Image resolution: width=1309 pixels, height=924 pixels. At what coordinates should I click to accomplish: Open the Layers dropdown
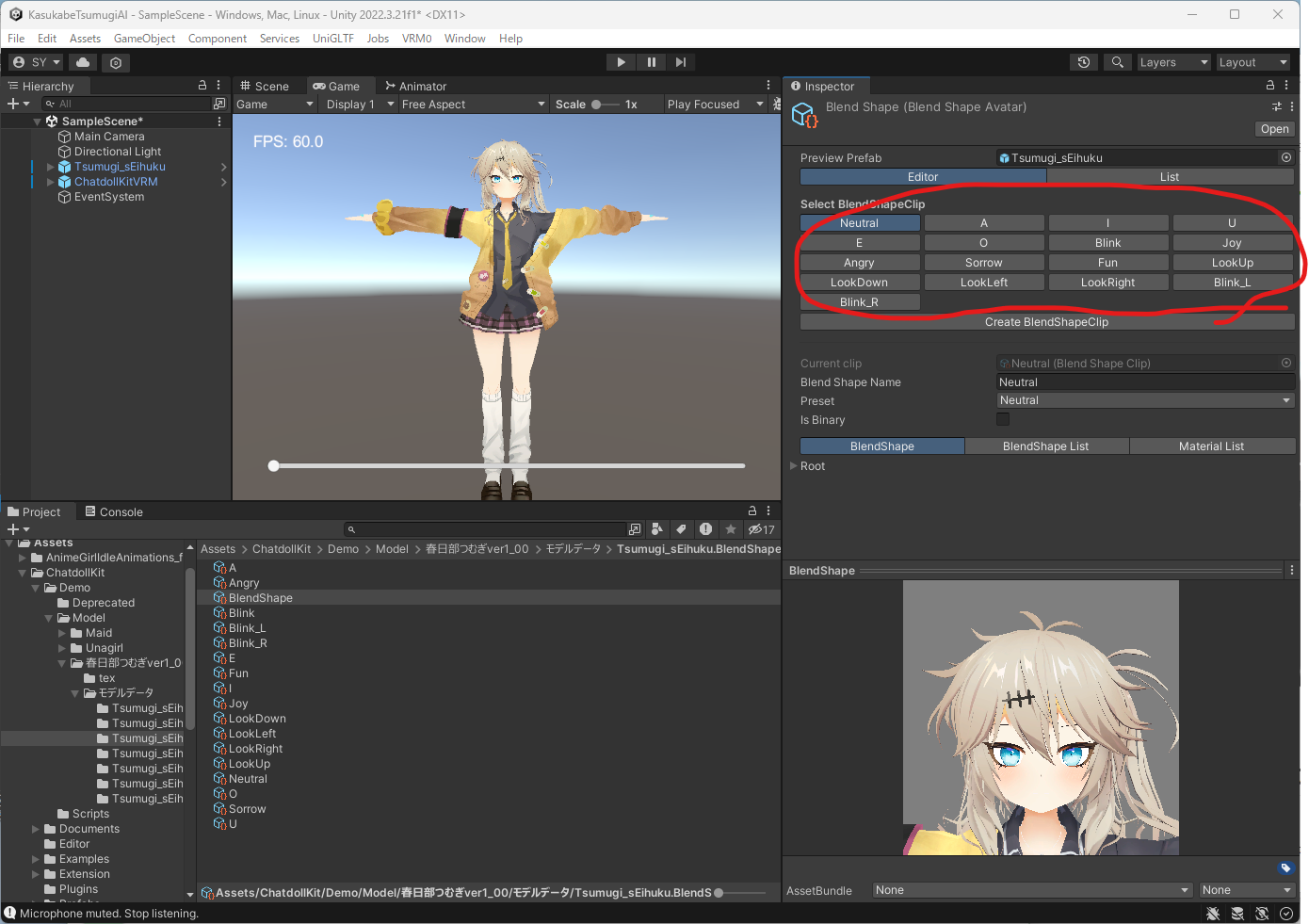click(x=1172, y=62)
